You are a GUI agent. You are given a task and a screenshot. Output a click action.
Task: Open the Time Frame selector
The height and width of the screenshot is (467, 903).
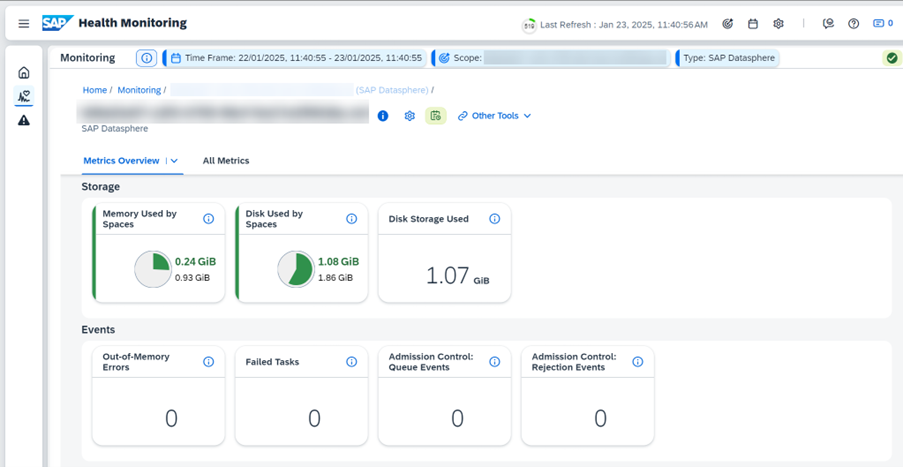coord(296,58)
